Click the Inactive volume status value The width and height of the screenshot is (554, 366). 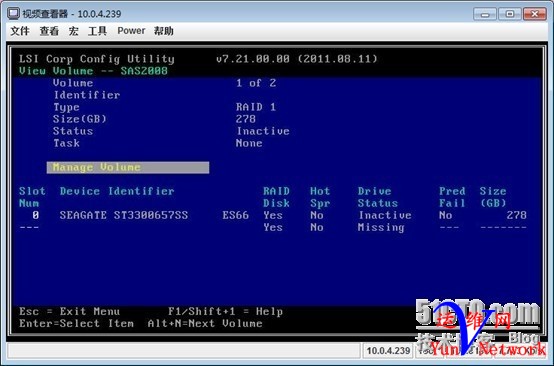point(263,131)
